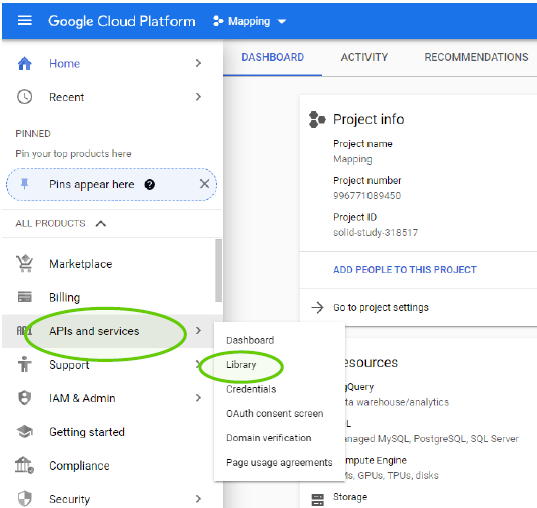Switch to the ACTIVITY tab

click(364, 57)
